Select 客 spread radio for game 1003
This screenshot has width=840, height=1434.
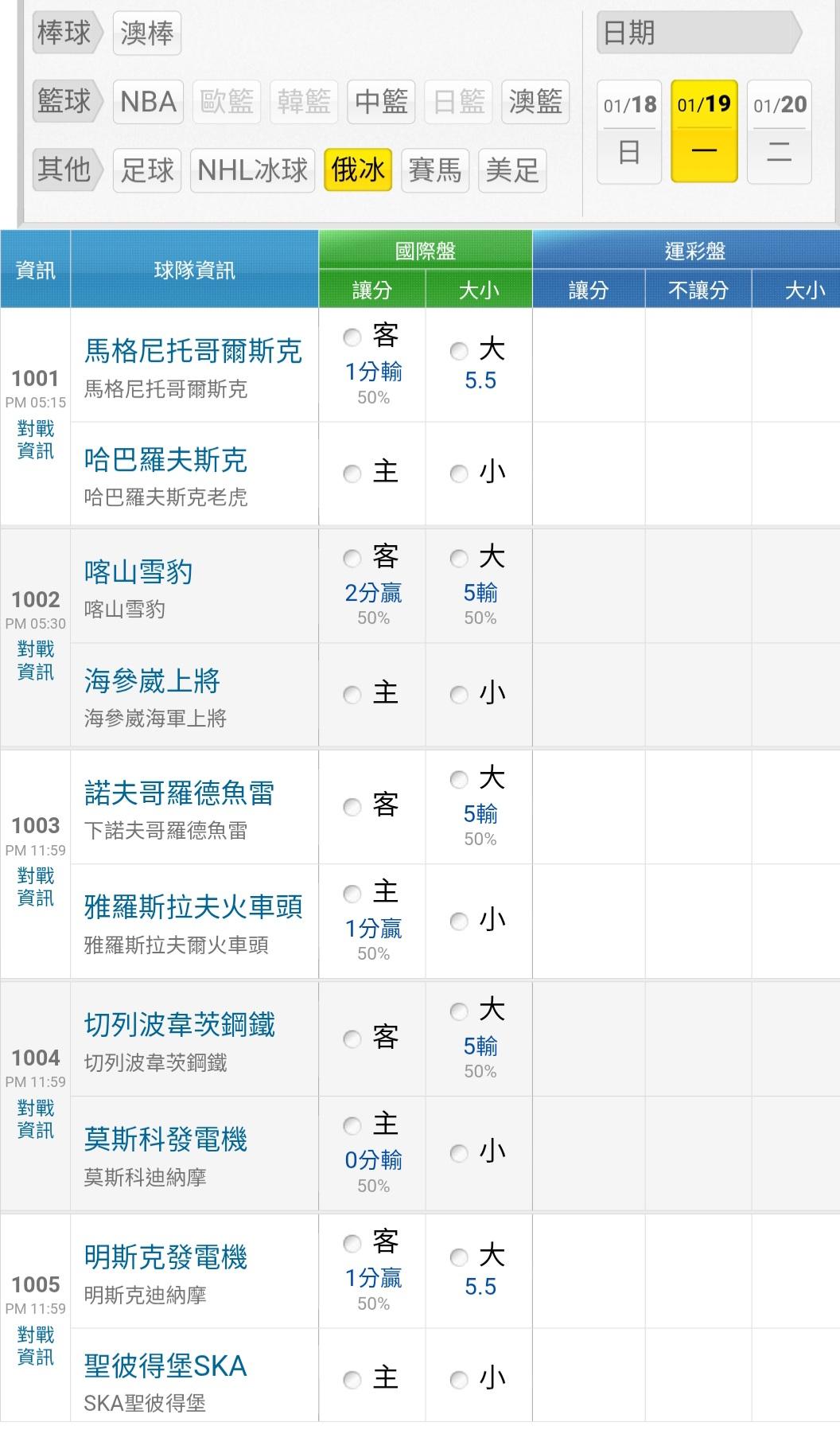click(352, 808)
